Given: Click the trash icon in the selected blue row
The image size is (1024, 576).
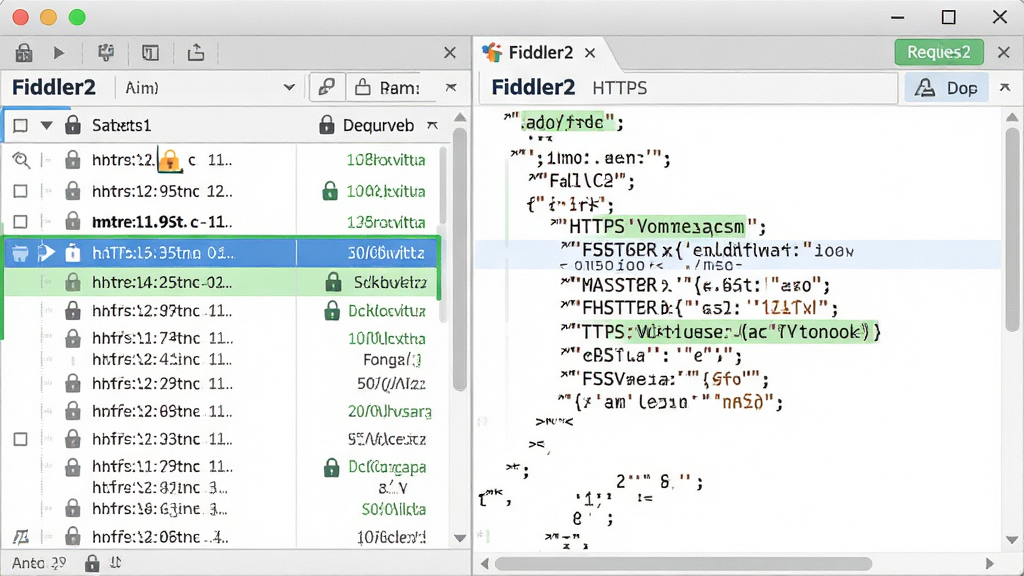Looking at the screenshot, I should 20,253.
